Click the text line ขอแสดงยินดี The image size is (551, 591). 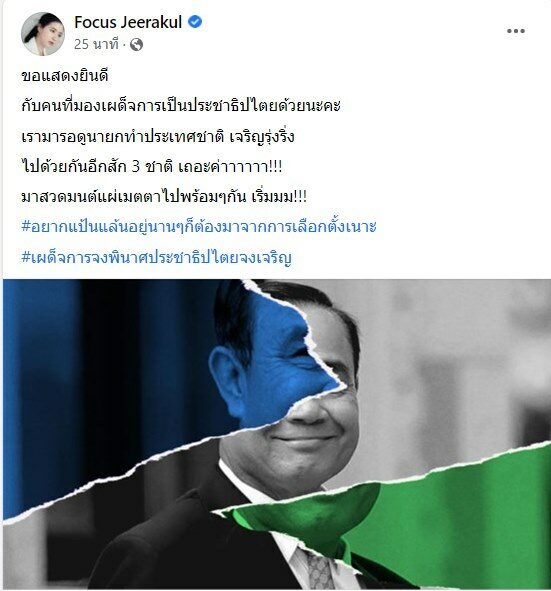pos(65,76)
